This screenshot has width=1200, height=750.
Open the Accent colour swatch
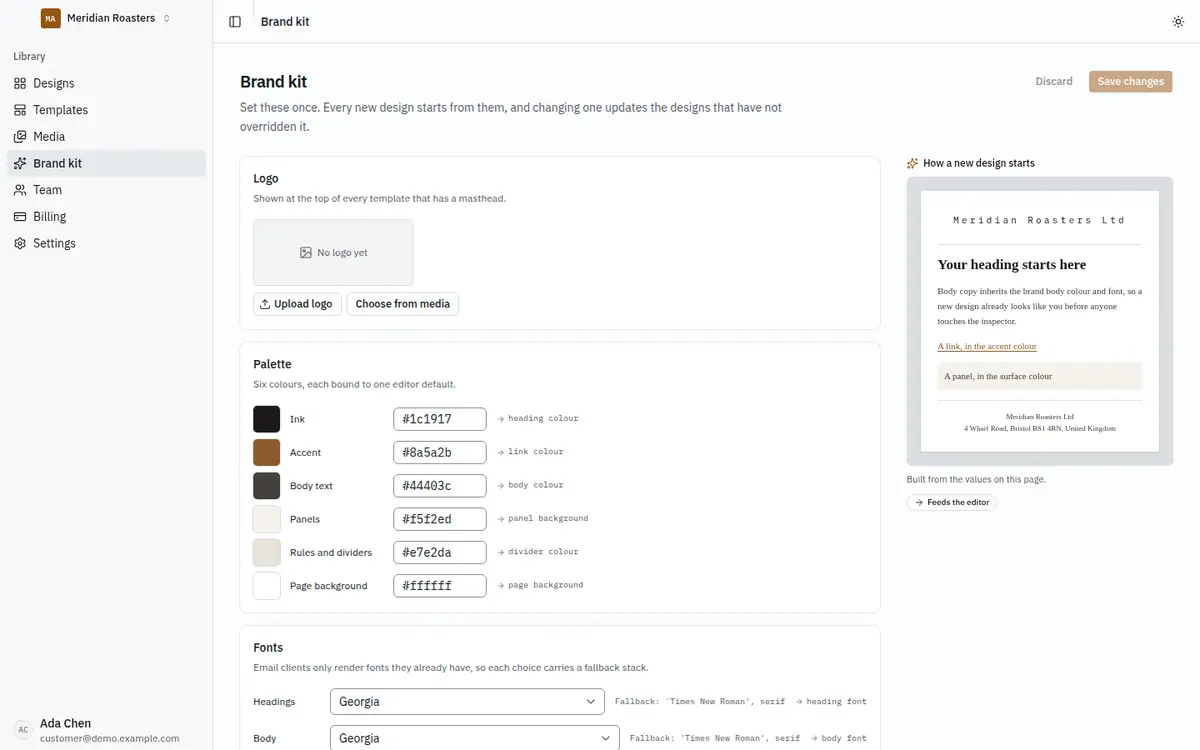coord(267,452)
